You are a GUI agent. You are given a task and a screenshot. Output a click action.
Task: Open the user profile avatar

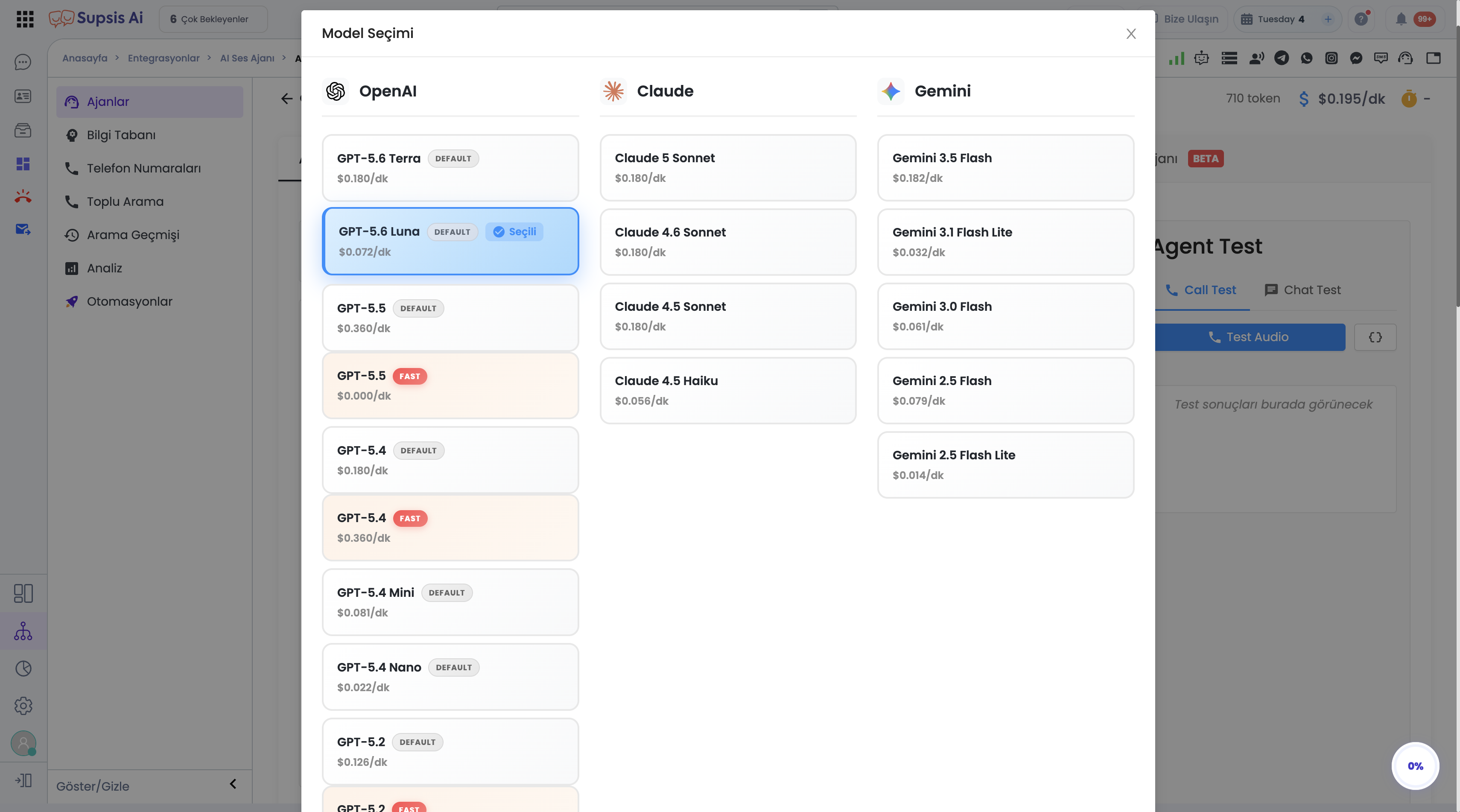[23, 743]
